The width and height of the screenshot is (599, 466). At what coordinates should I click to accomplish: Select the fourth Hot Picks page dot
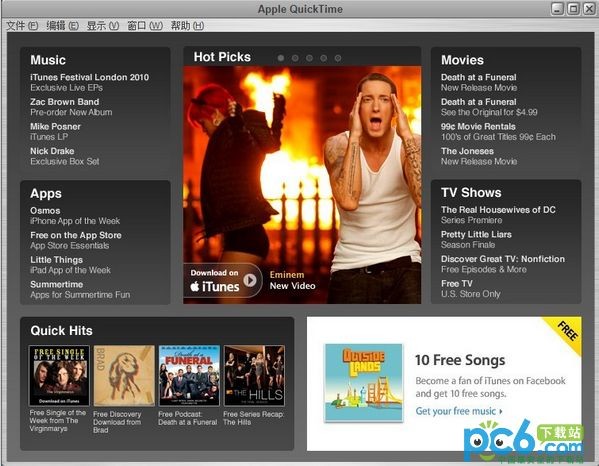click(324, 58)
